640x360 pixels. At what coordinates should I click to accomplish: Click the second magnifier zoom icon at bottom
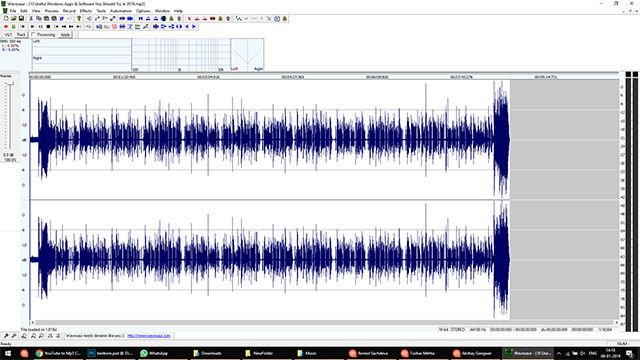click(x=13, y=336)
